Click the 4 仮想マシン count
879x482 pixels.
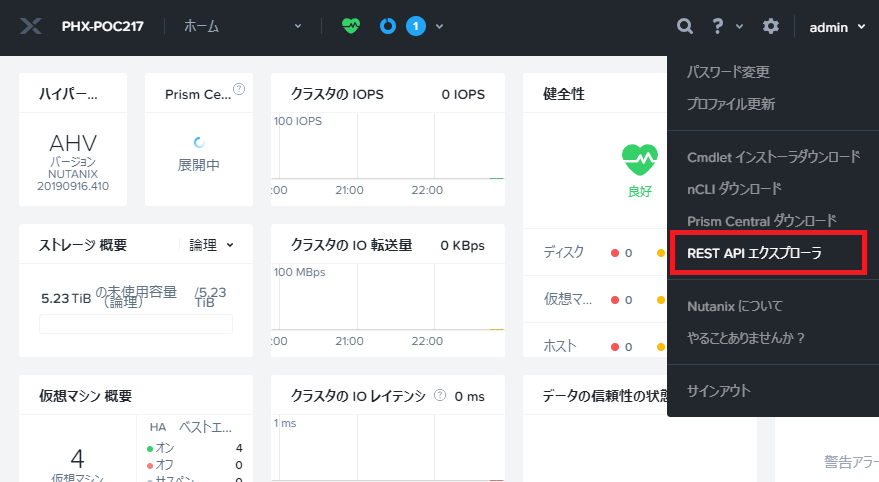[77, 458]
